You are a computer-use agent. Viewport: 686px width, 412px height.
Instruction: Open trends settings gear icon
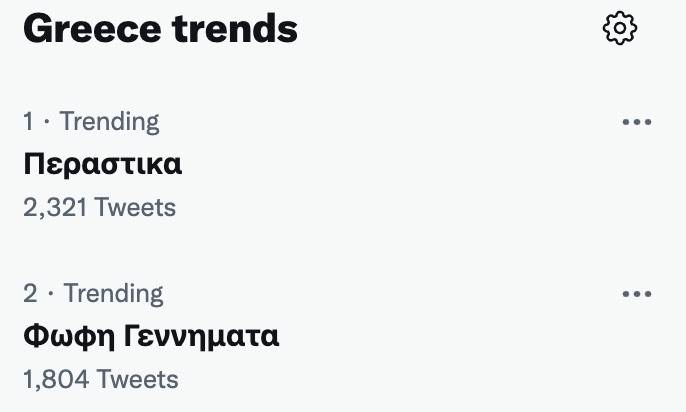(x=620, y=29)
